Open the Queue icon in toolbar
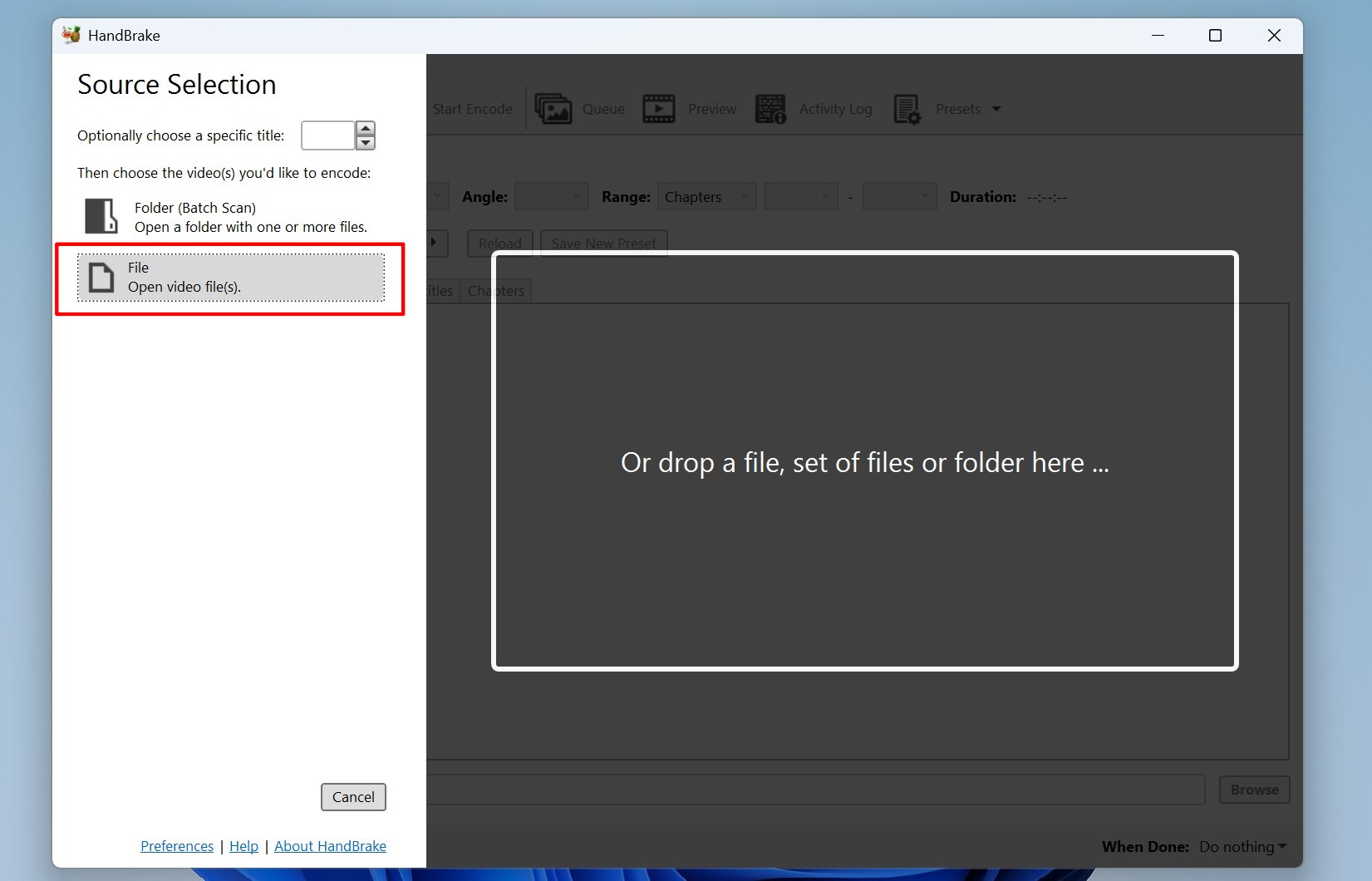1372x881 pixels. click(x=553, y=109)
